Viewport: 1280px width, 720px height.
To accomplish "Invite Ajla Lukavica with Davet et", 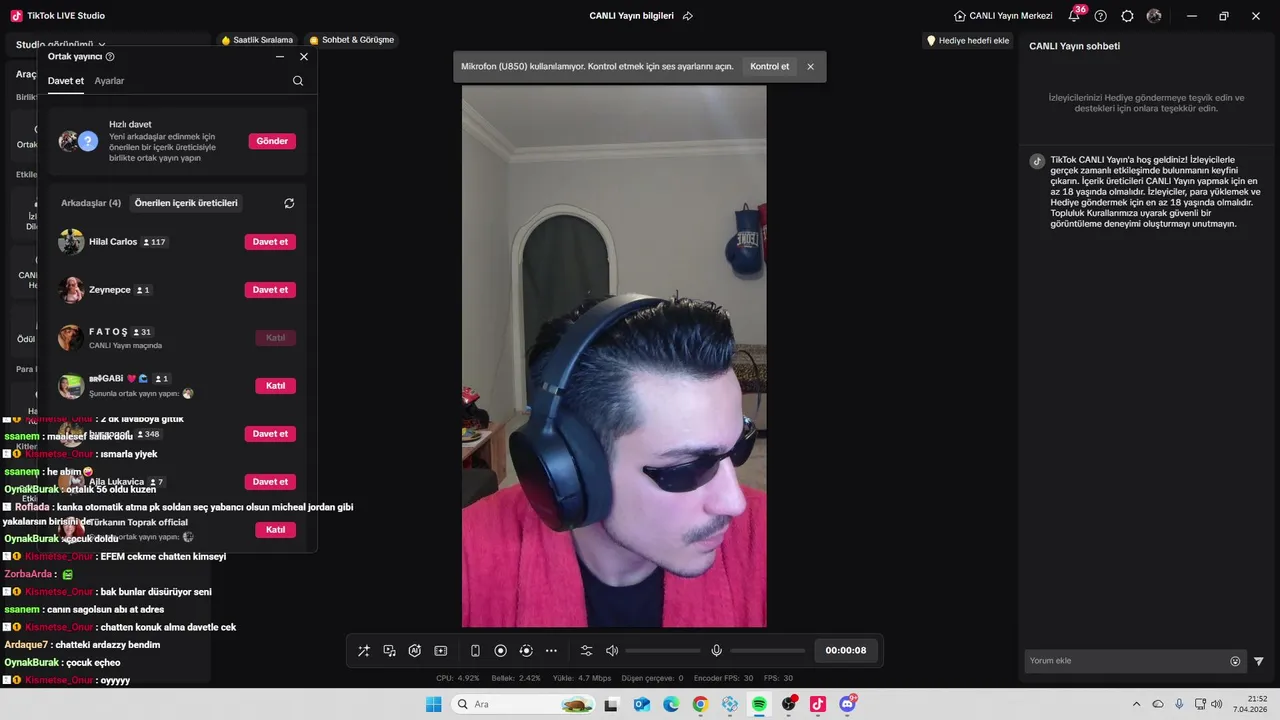I will pos(270,482).
